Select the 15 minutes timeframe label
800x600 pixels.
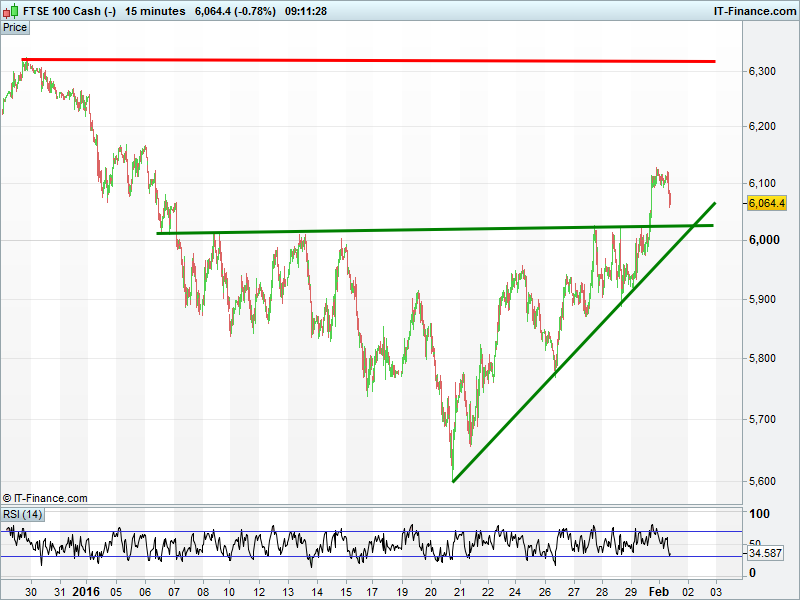tap(155, 11)
